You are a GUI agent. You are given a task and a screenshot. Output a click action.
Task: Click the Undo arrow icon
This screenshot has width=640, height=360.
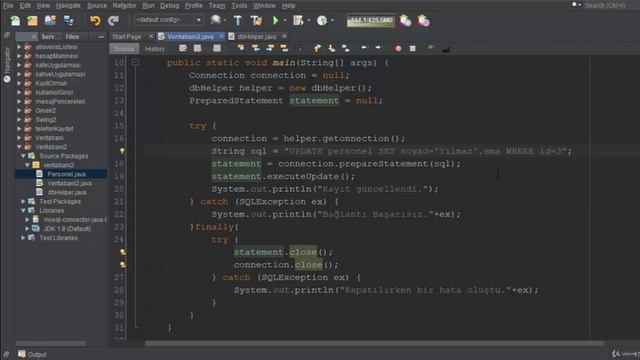coord(95,20)
